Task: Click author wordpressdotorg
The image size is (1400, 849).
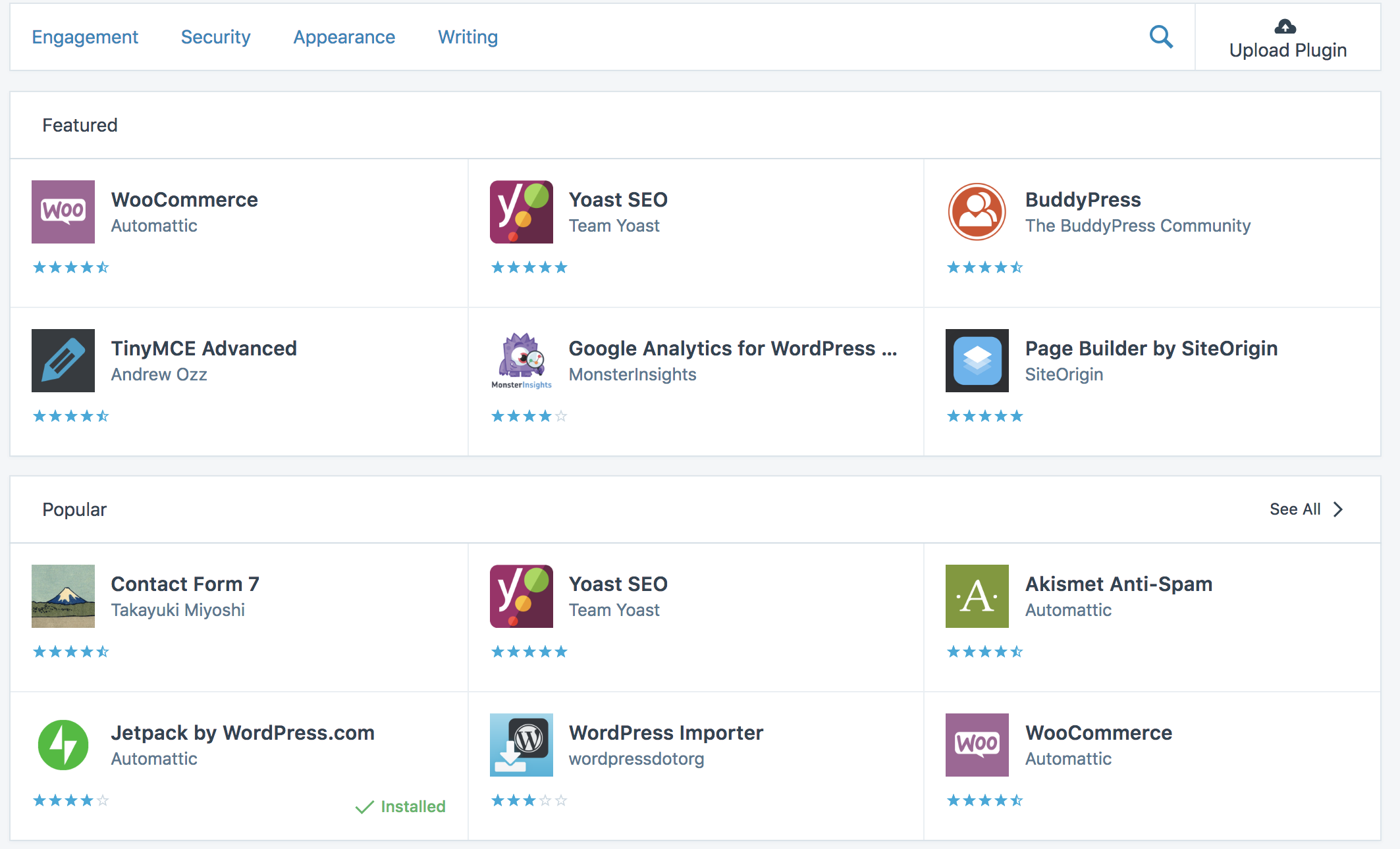Action: [x=636, y=759]
